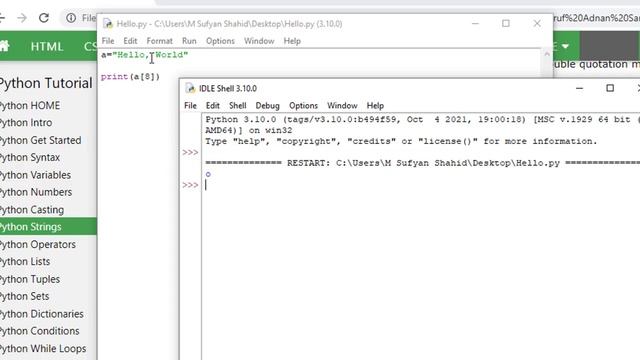The width and height of the screenshot is (640, 360).
Task: Minimize the Hello.py editor window
Action: [475, 24]
